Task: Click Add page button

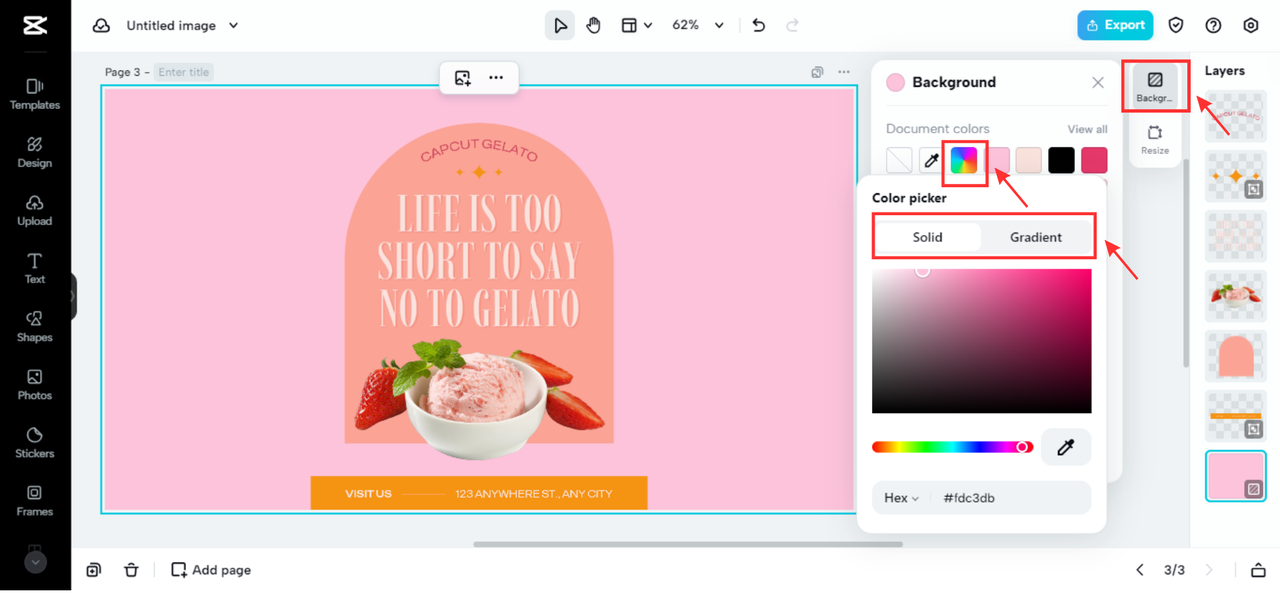Action: click(211, 570)
